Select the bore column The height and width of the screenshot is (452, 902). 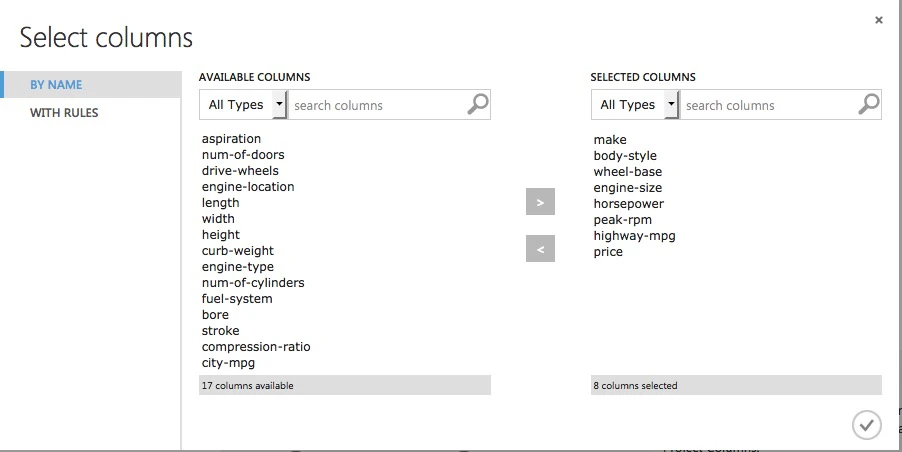tap(215, 315)
